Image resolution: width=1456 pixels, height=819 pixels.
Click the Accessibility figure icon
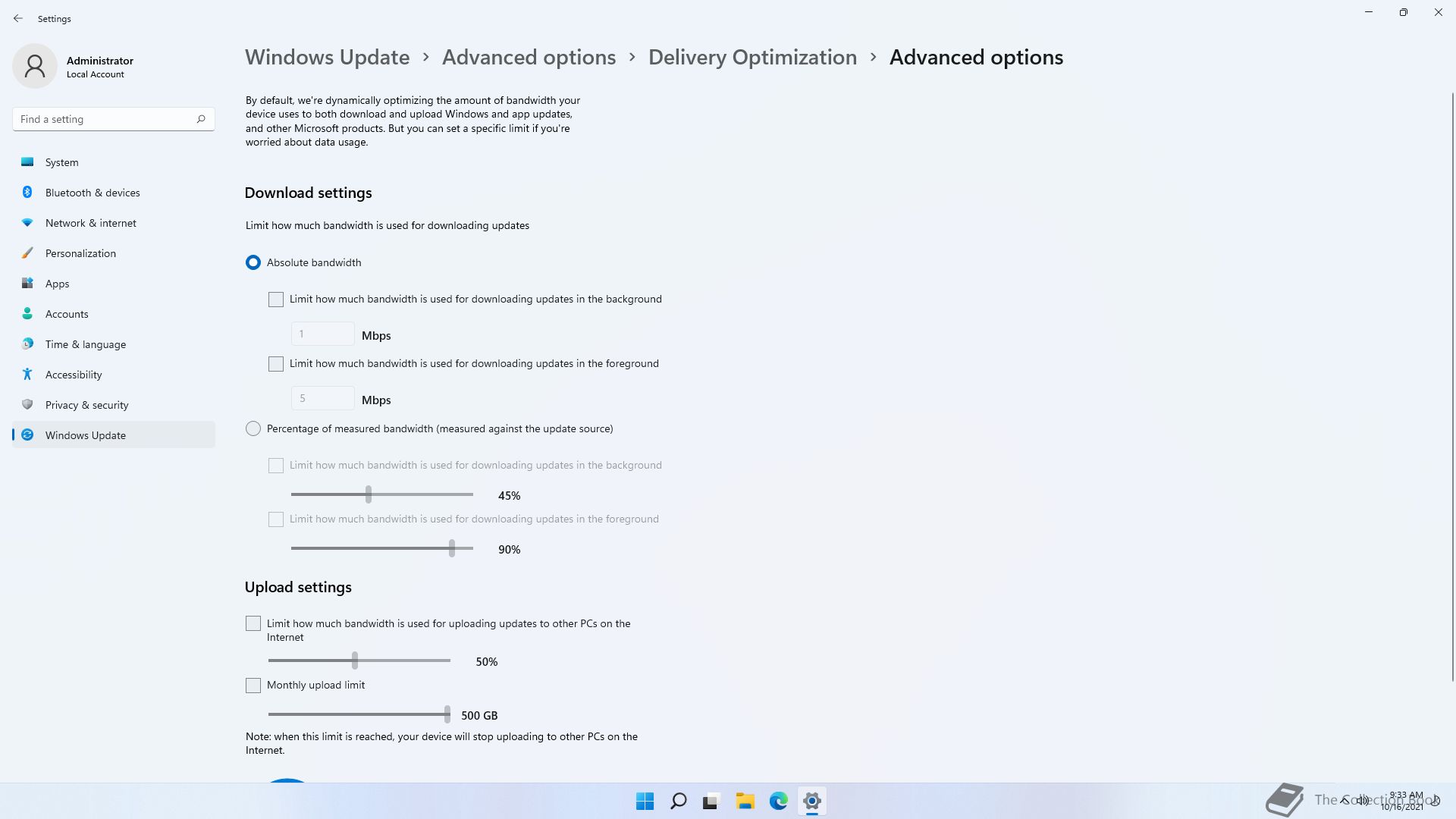pyautogui.click(x=27, y=375)
